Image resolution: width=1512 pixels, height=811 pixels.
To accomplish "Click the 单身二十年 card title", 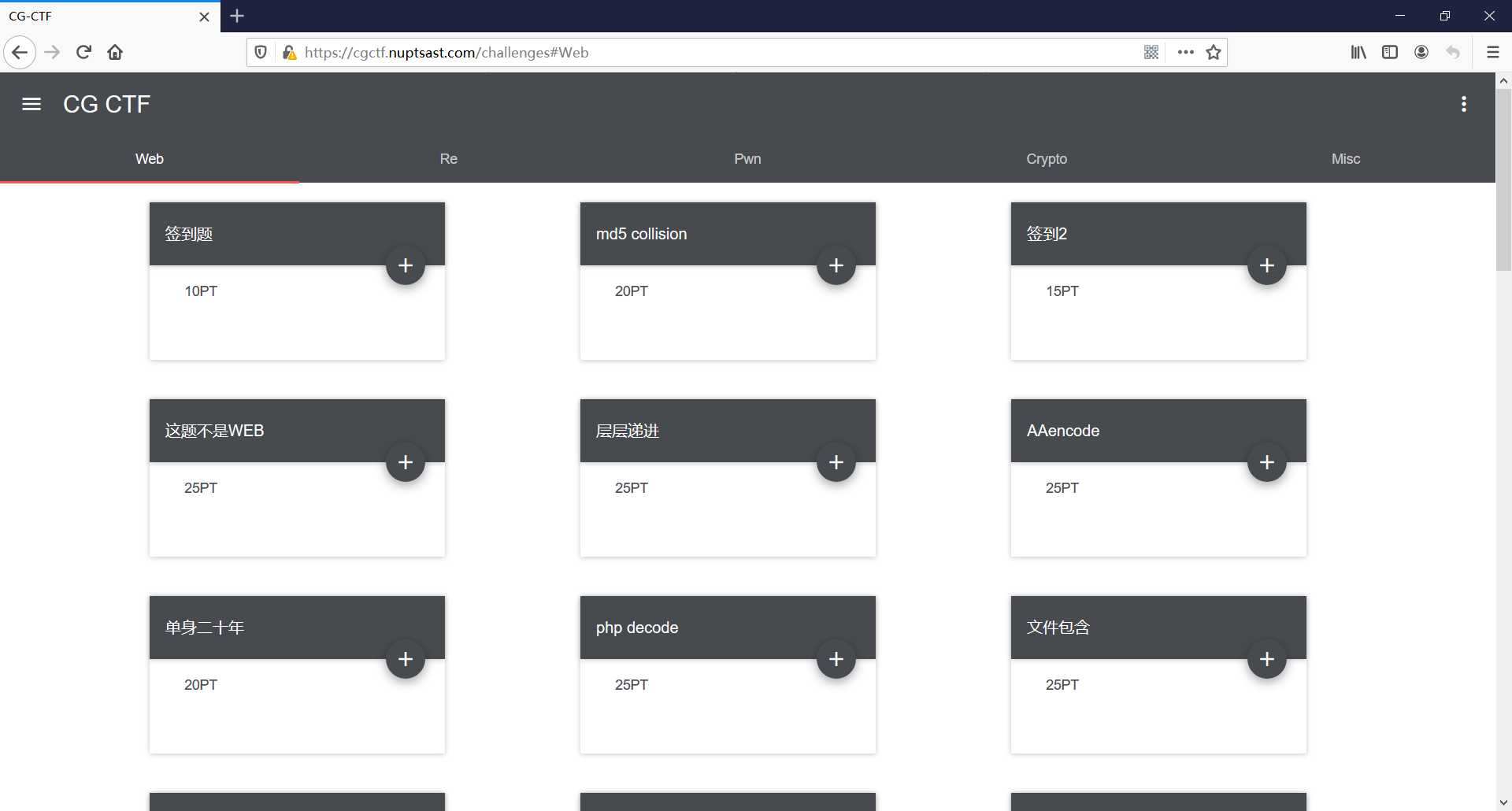I will tap(205, 628).
